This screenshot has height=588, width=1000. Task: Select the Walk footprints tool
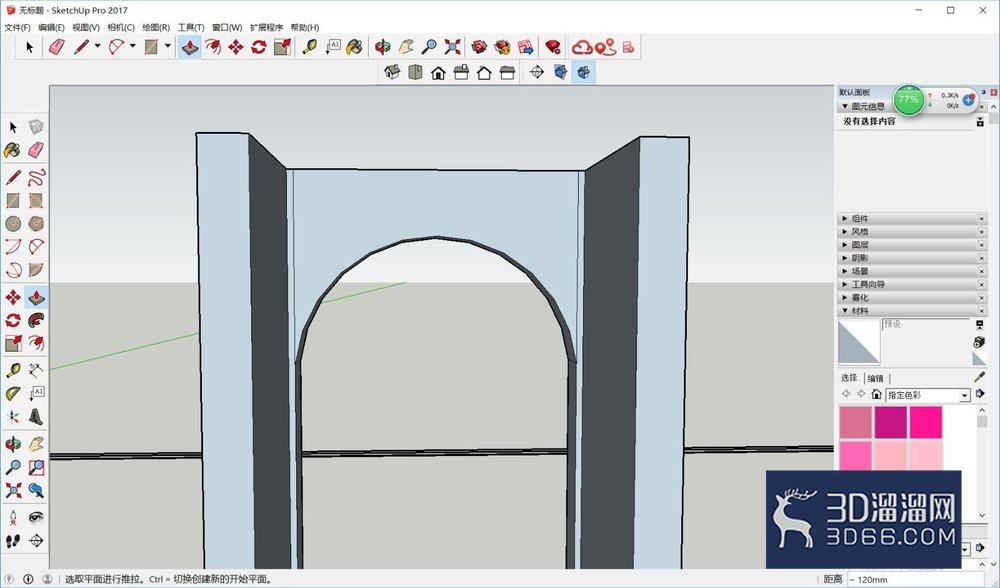13,541
